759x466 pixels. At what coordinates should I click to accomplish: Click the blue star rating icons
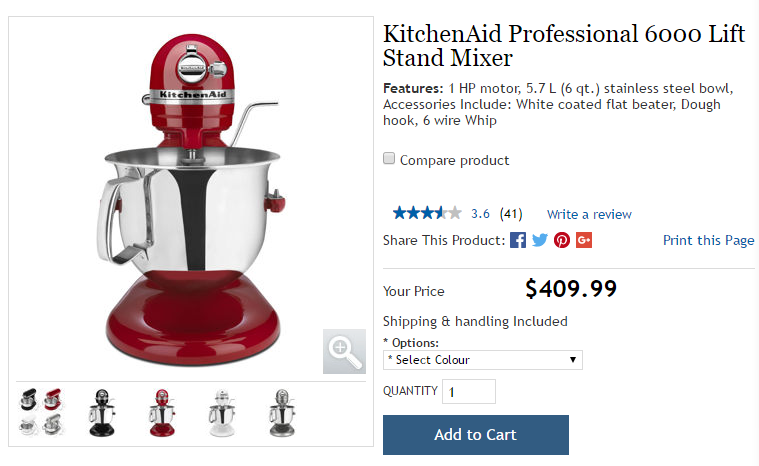pos(427,213)
